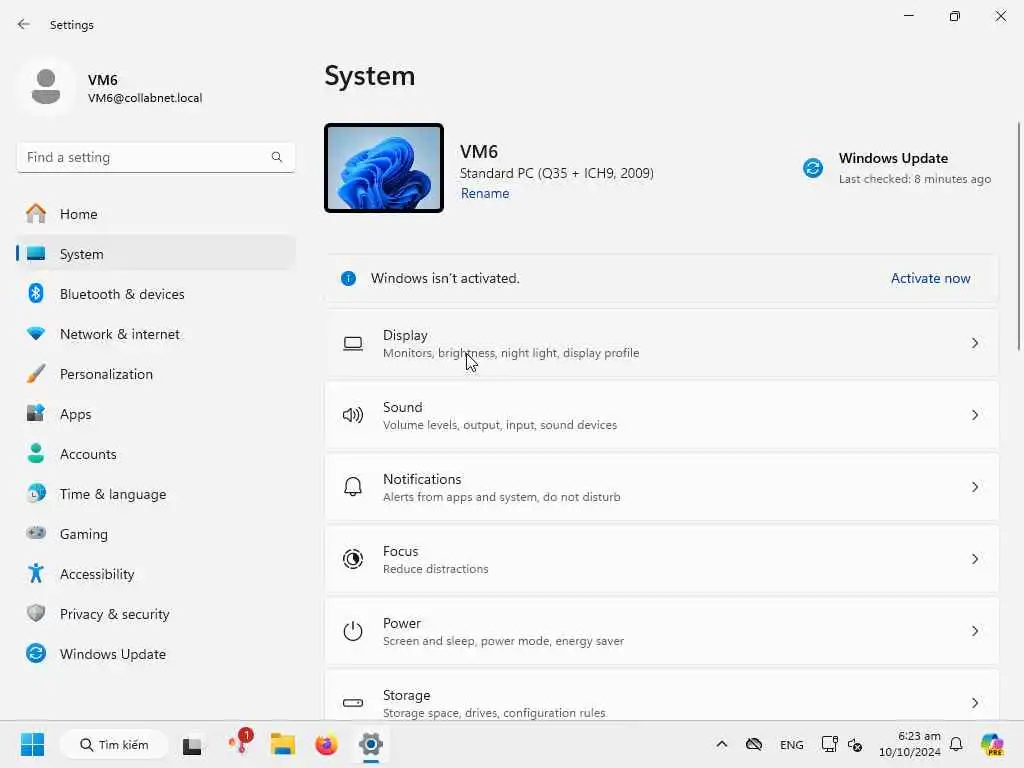Click the Focus icon
The height and width of the screenshot is (768, 1024).
[x=353, y=559]
